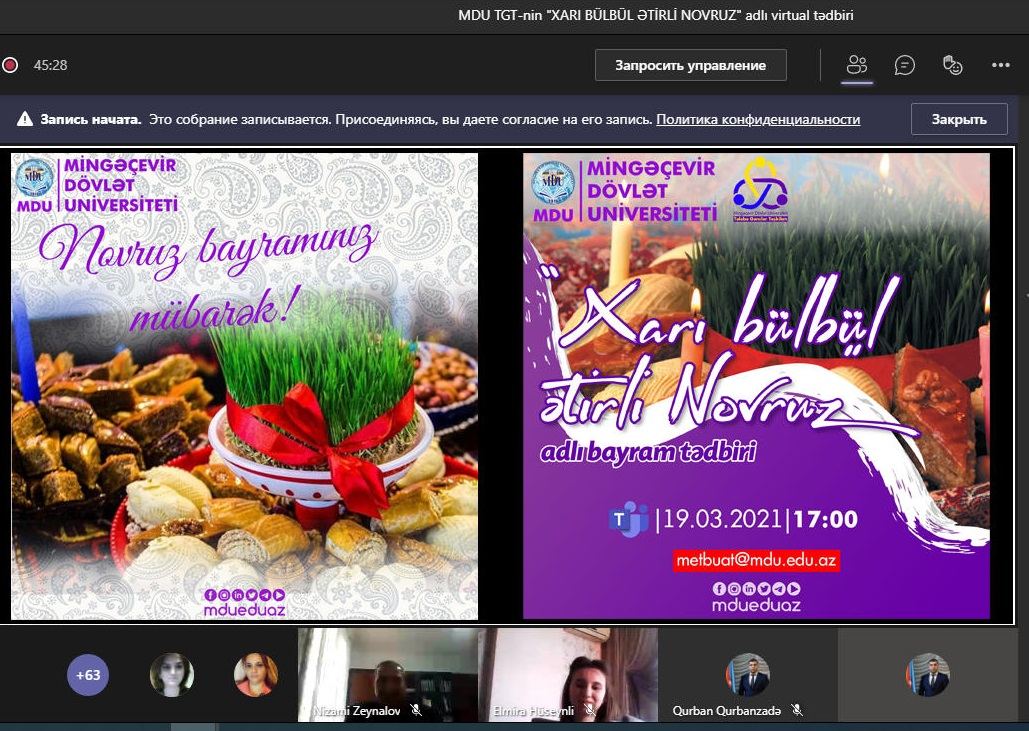Viewport: 1029px width, 731px height.
Task: Click the Novruz bayramınız mübarək shared image
Action: (244, 385)
